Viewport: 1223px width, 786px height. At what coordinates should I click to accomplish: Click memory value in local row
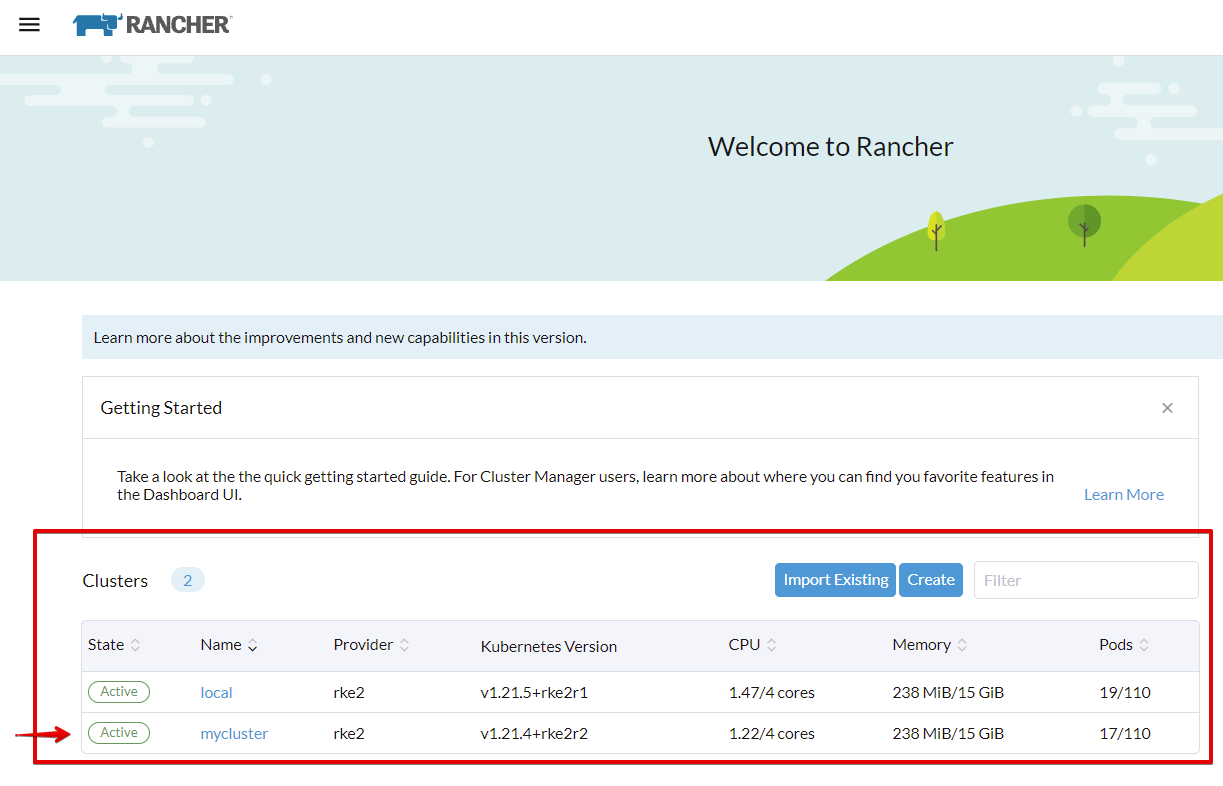(x=948, y=692)
